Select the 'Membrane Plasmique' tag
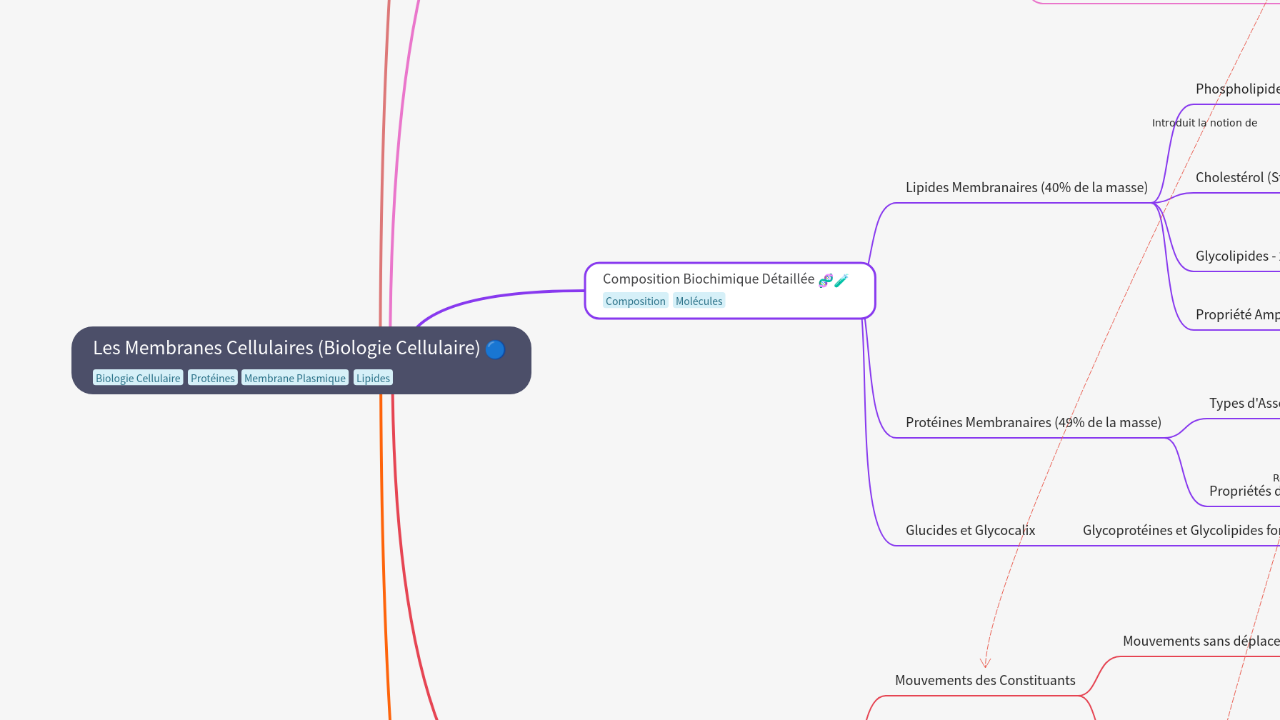 pyautogui.click(x=295, y=377)
